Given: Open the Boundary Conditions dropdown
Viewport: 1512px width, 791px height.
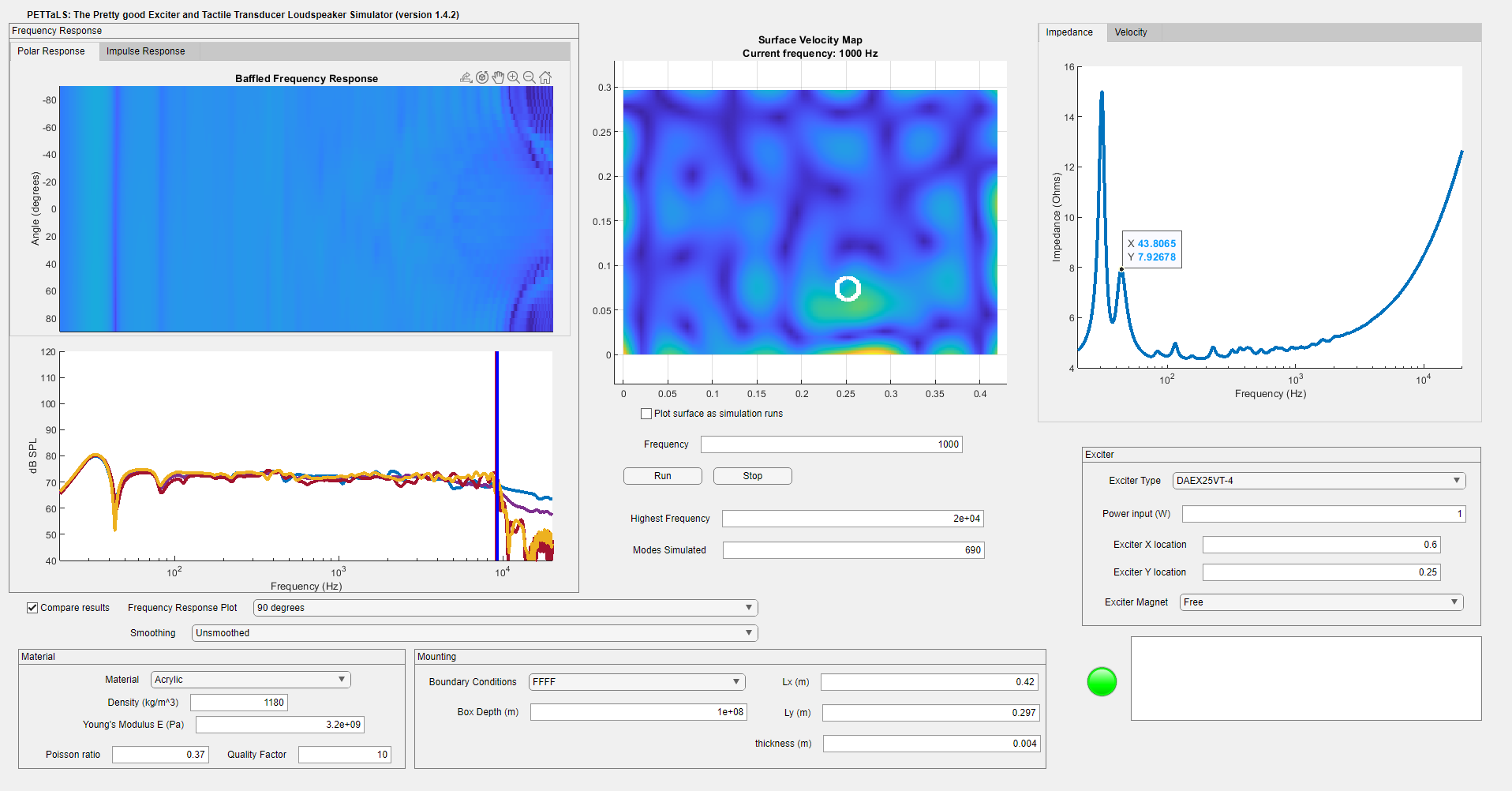Looking at the screenshot, I should coord(636,682).
